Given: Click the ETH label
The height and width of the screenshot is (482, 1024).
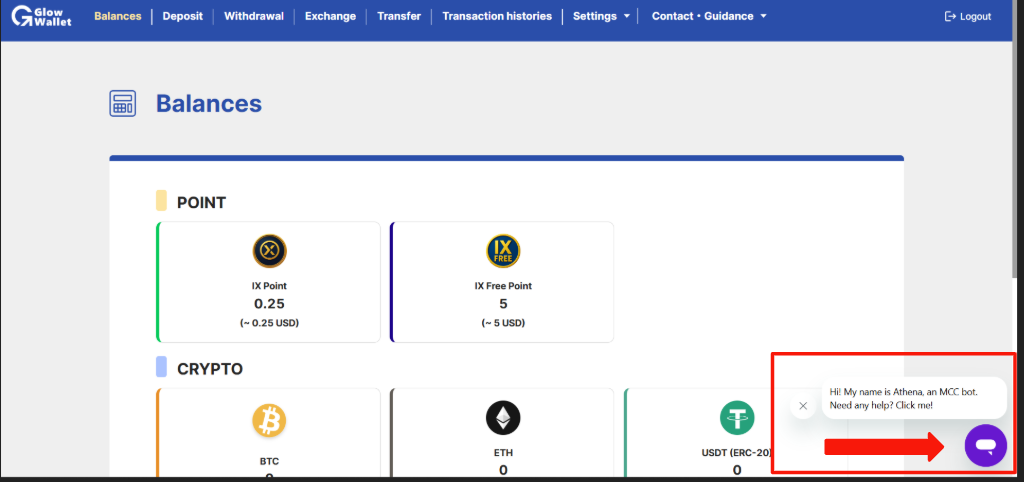Looking at the screenshot, I should (503, 452).
